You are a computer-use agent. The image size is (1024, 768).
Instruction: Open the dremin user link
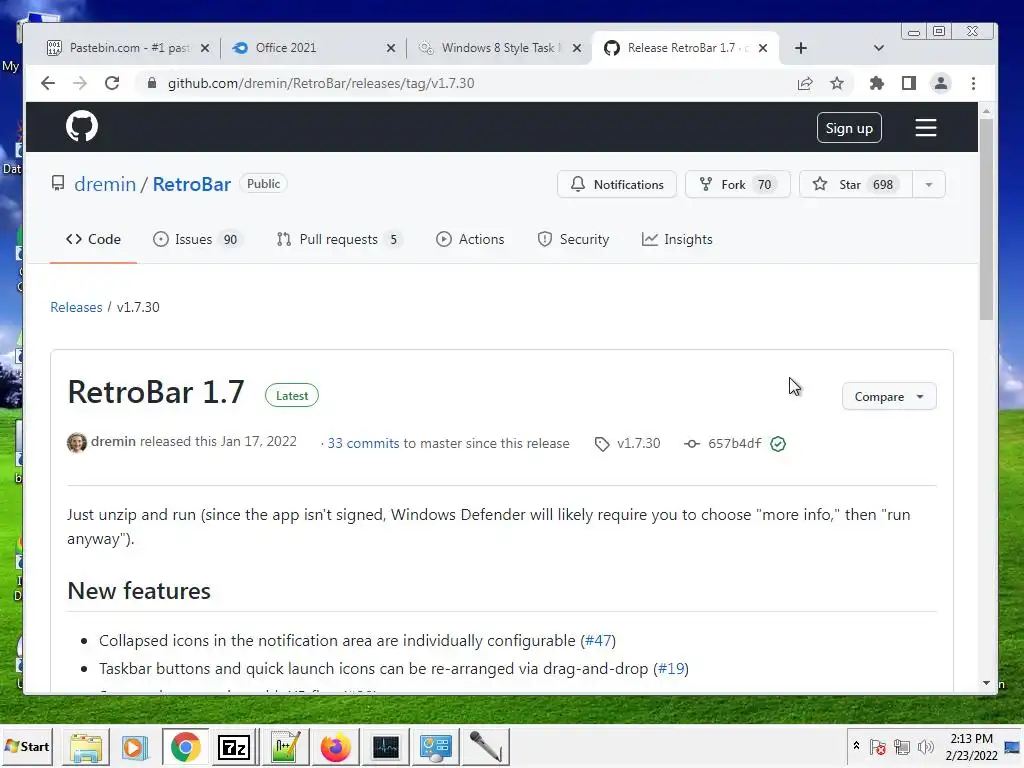pyautogui.click(x=105, y=184)
